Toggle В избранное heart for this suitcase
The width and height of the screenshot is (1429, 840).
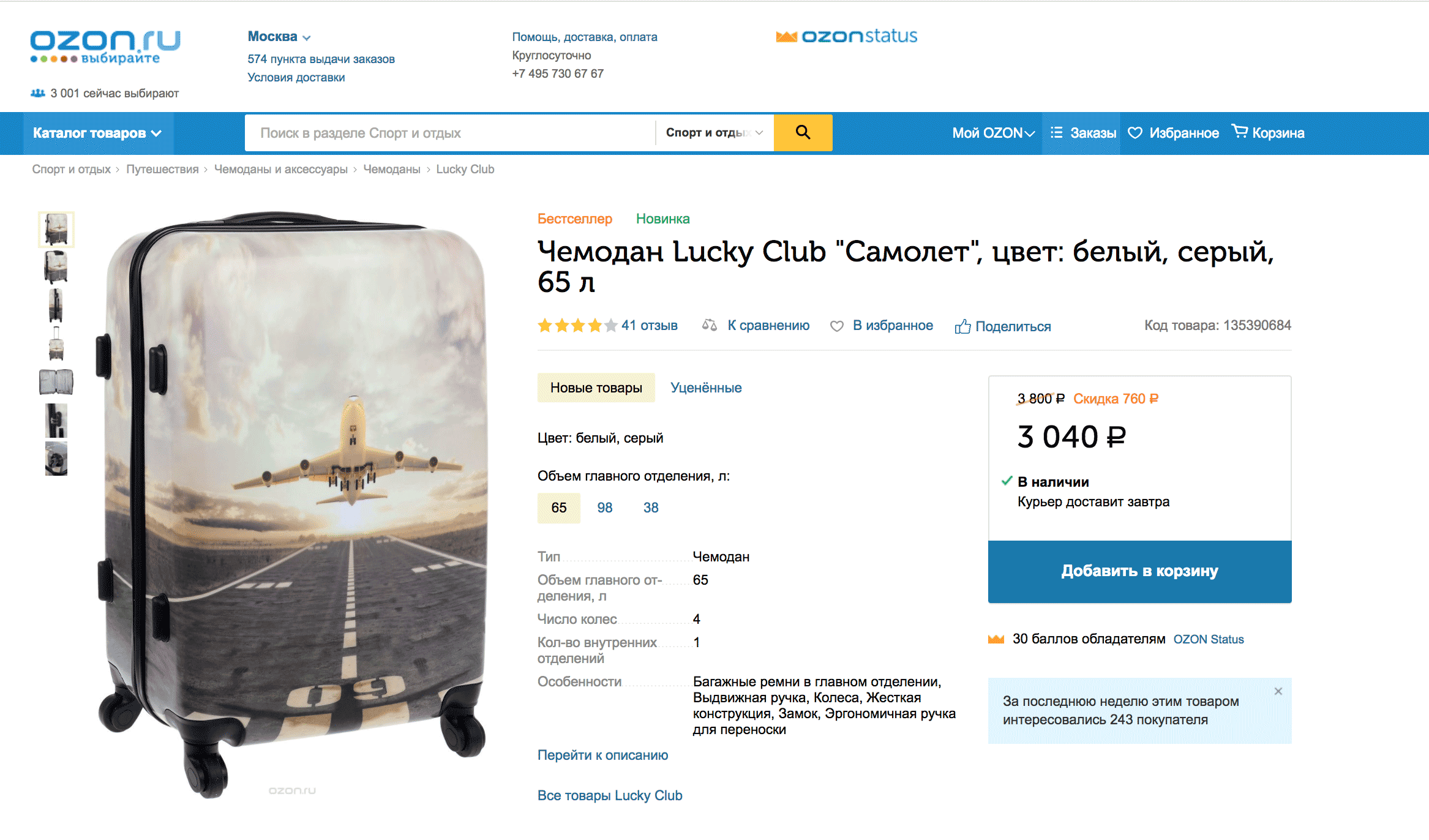(837, 326)
